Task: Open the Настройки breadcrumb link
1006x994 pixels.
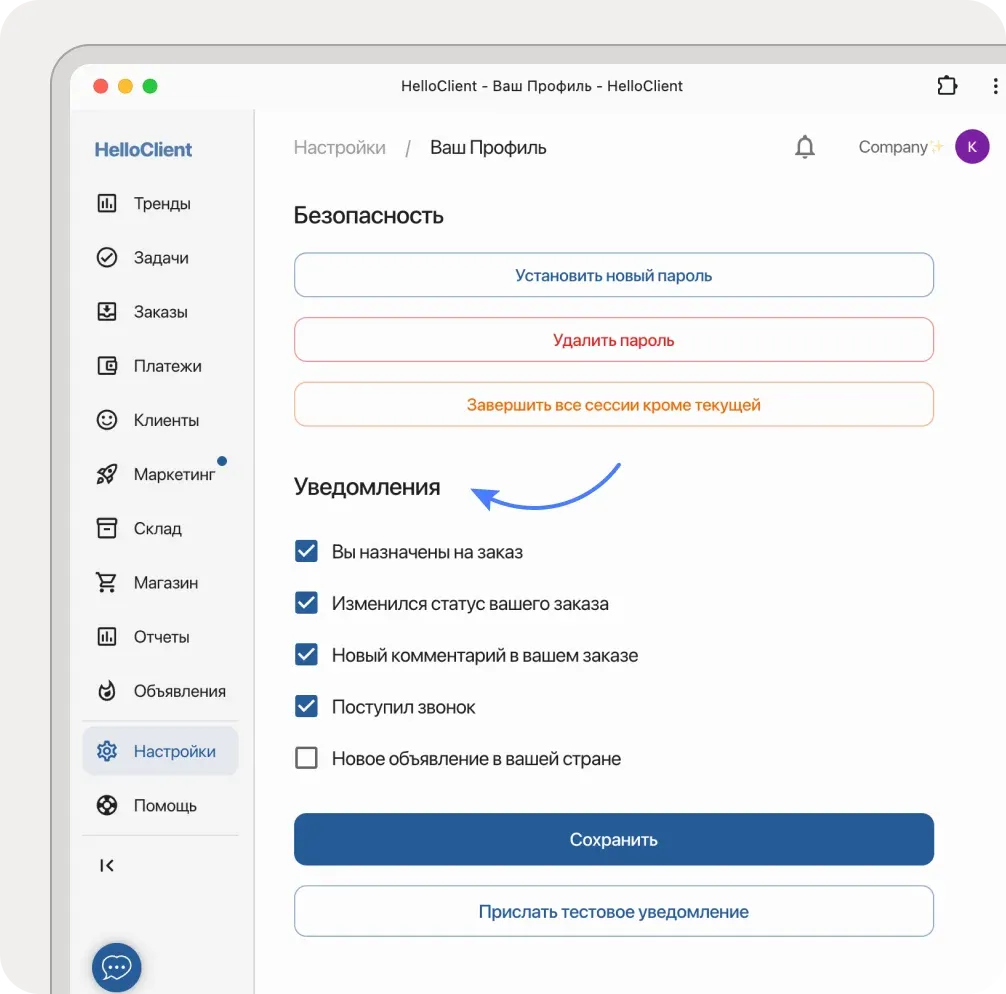Action: coord(339,146)
